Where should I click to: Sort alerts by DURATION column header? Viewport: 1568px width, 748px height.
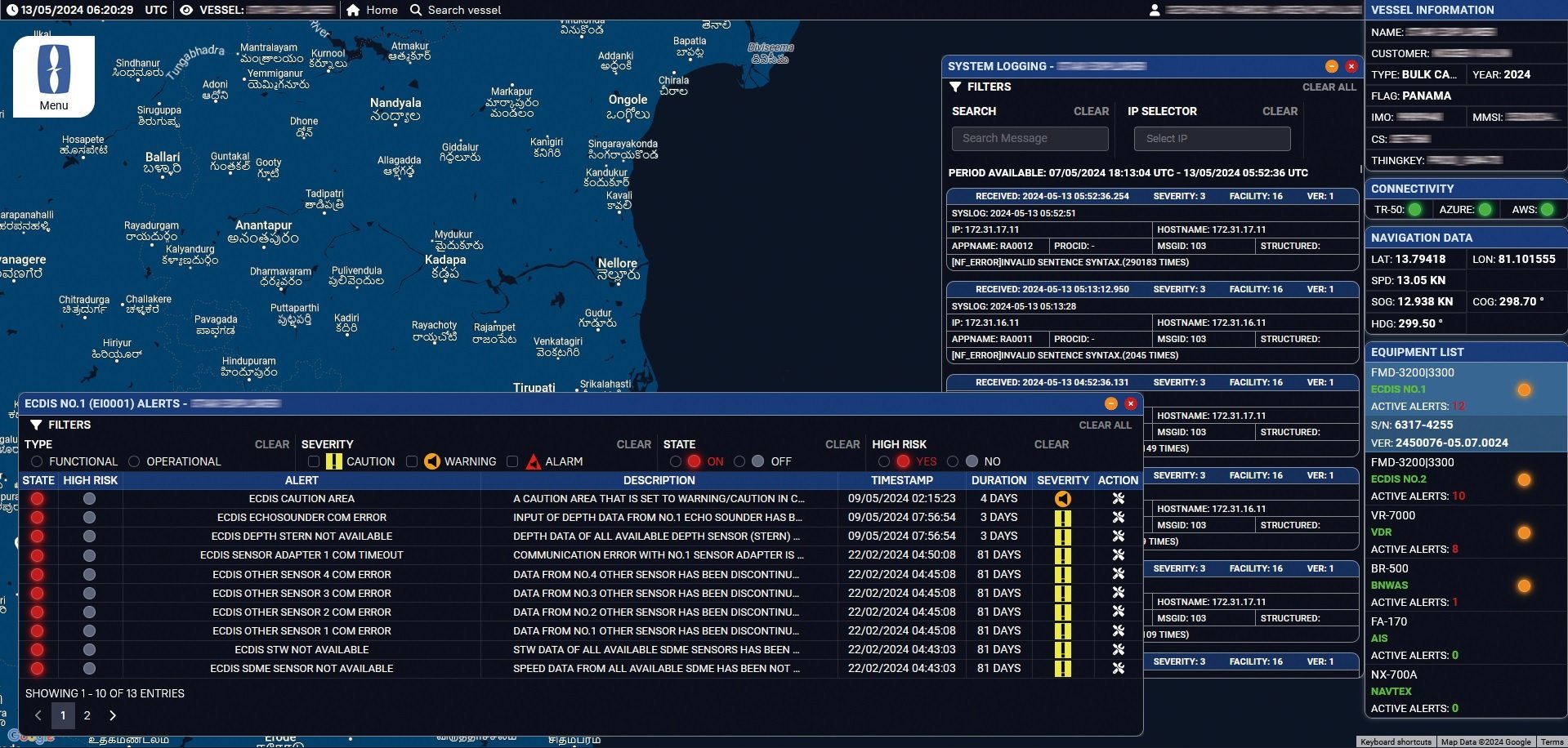point(998,480)
